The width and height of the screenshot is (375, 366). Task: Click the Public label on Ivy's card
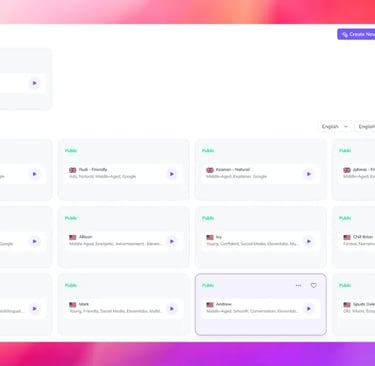[x=208, y=218]
